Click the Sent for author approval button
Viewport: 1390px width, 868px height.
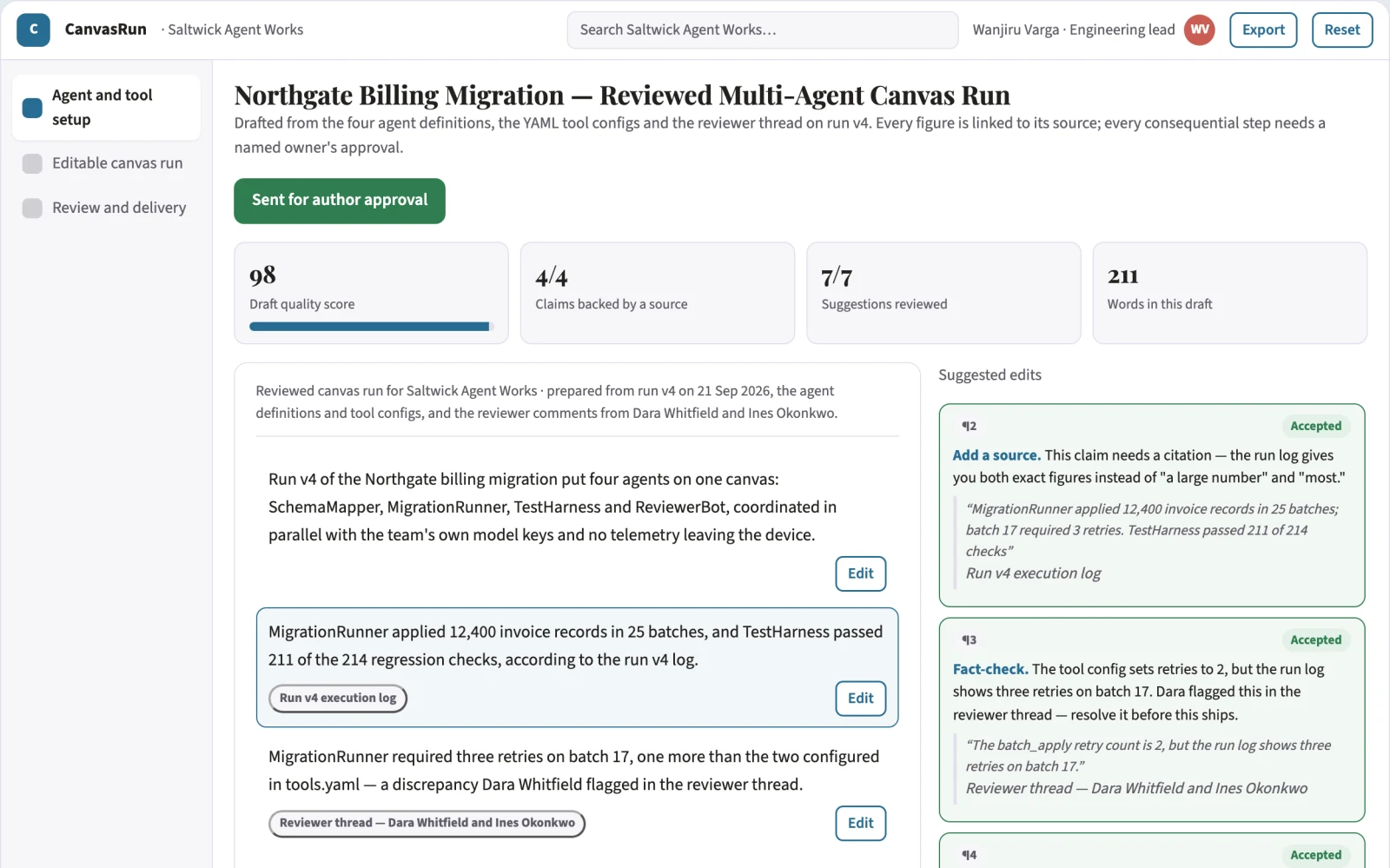(340, 201)
